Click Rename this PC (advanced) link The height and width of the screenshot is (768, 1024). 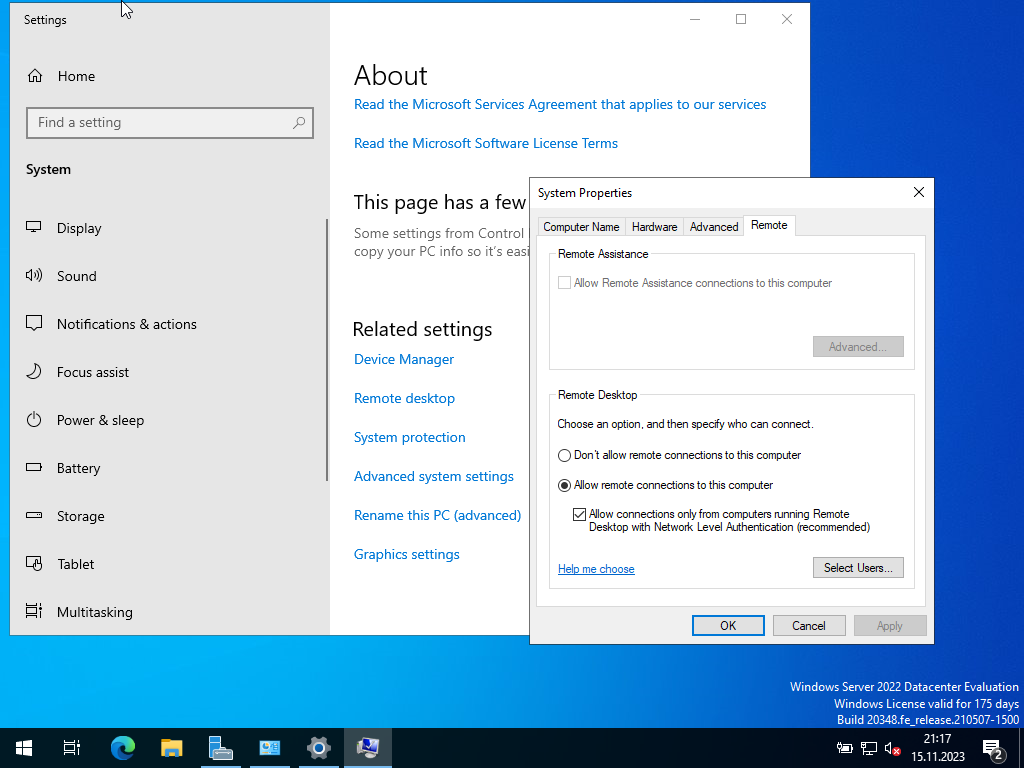[438, 515]
